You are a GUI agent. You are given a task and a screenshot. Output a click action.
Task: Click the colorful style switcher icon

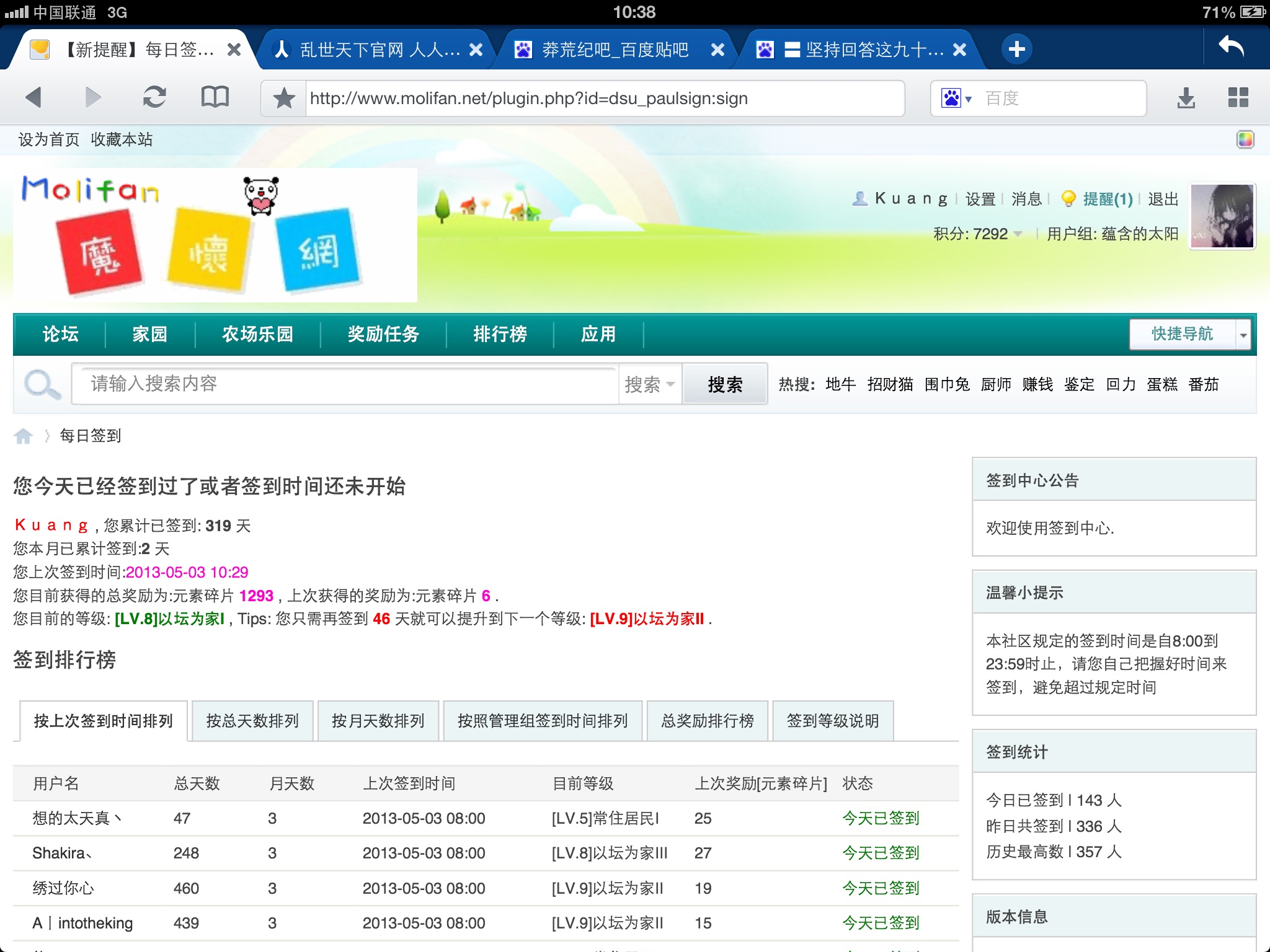point(1245,139)
